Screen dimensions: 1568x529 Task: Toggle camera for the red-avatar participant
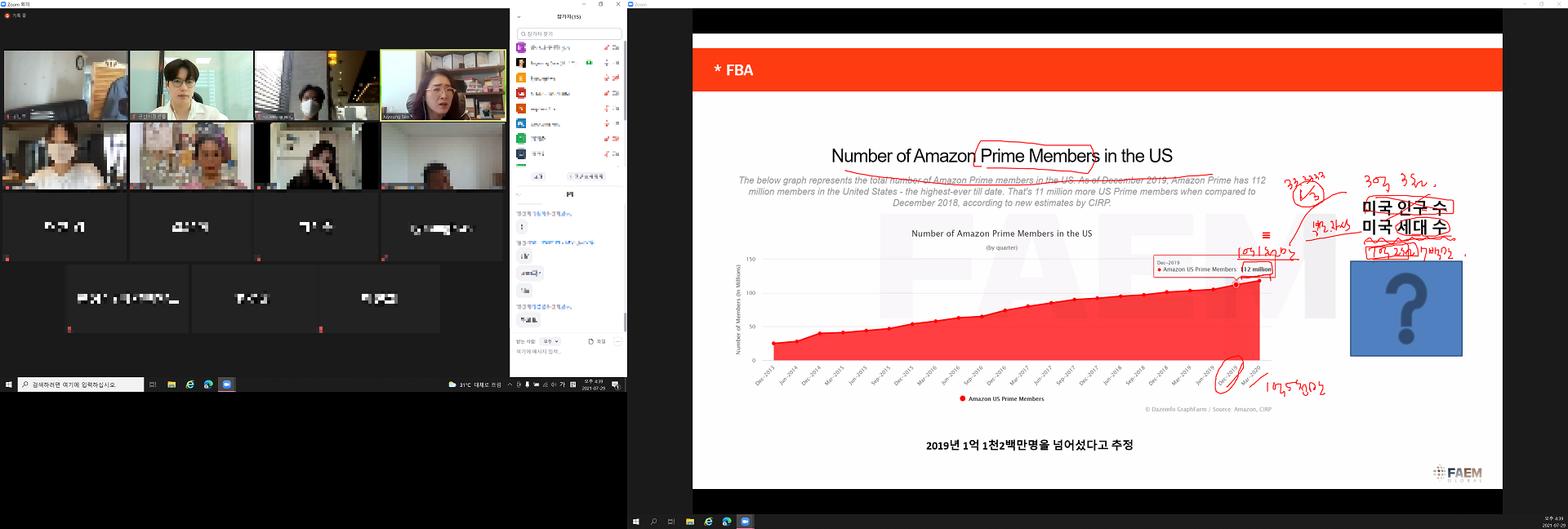click(616, 93)
